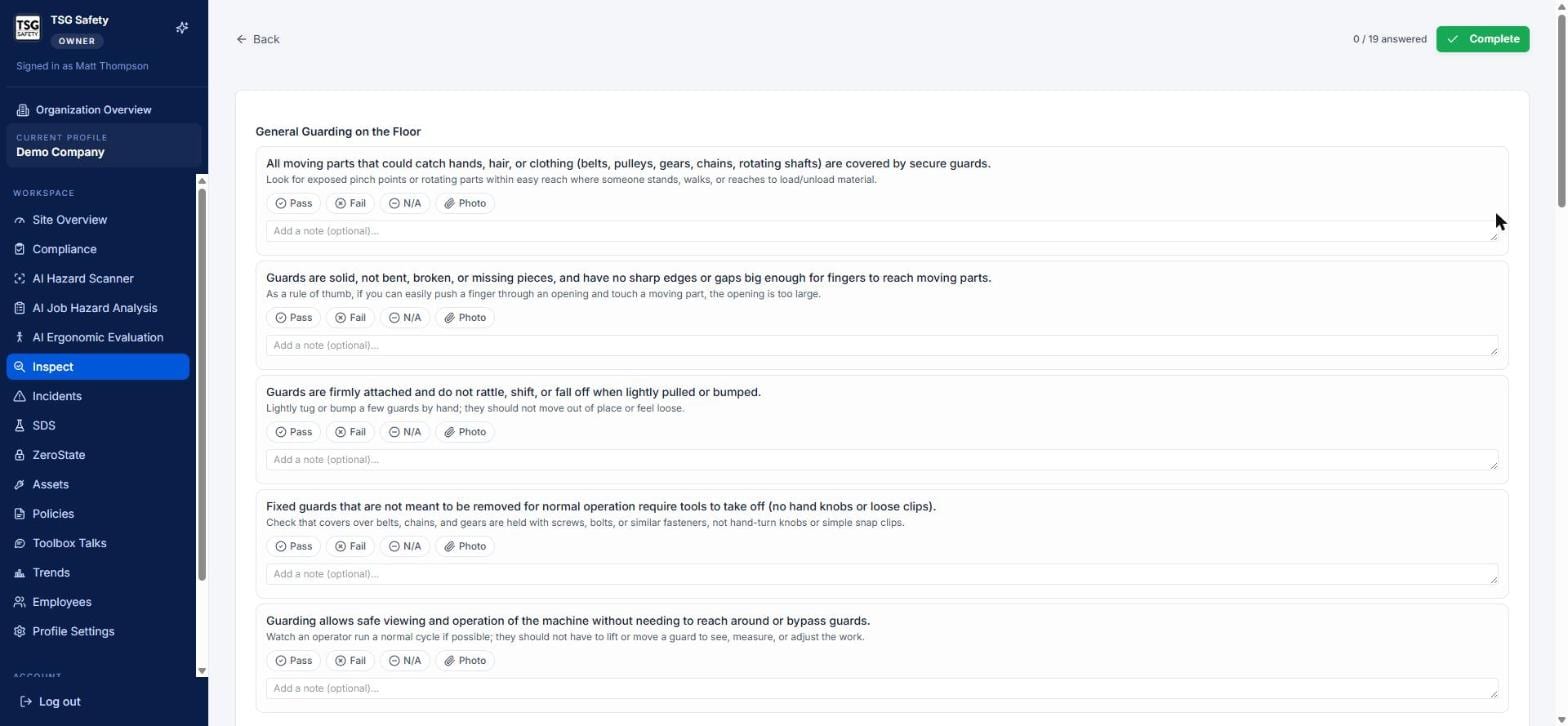This screenshot has width=1568, height=726.
Task: Click the ZeroState lock icon
Action: (20, 455)
